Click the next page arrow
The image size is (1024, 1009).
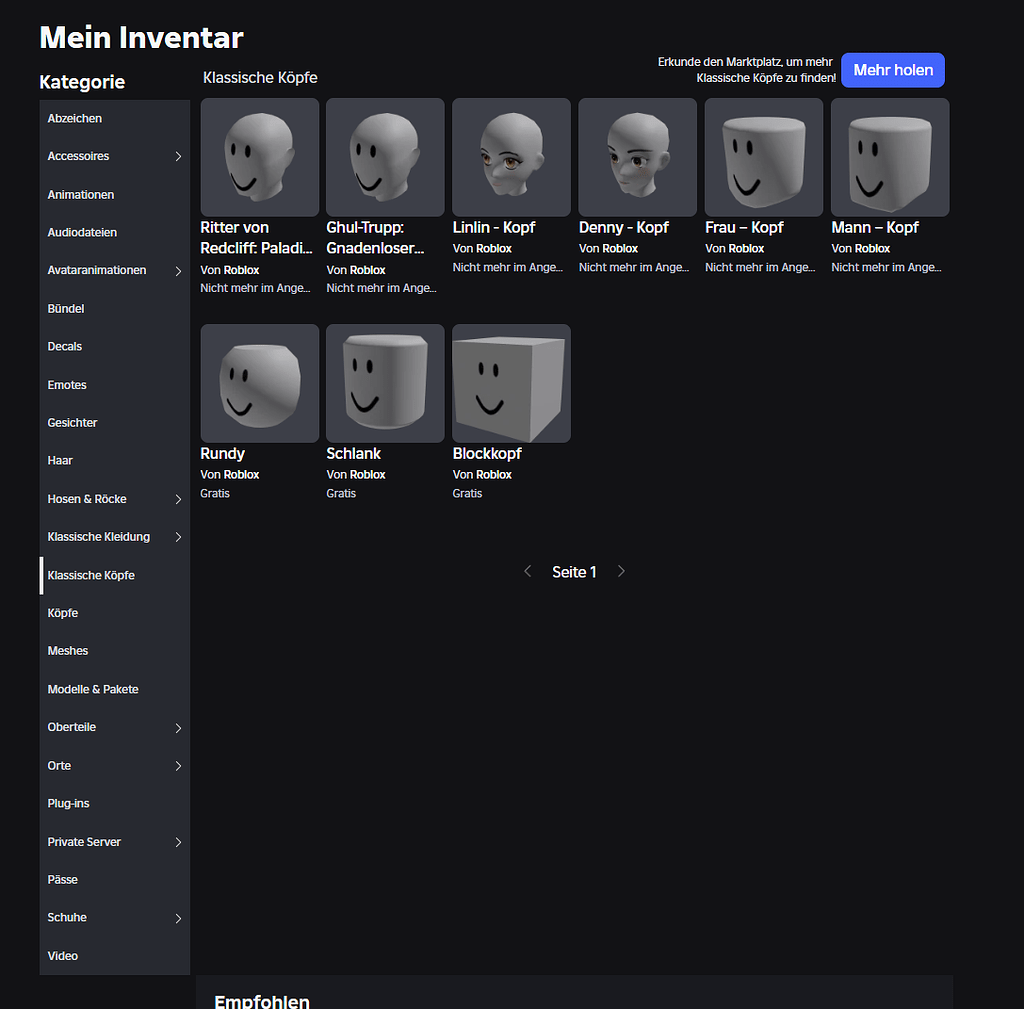(621, 571)
